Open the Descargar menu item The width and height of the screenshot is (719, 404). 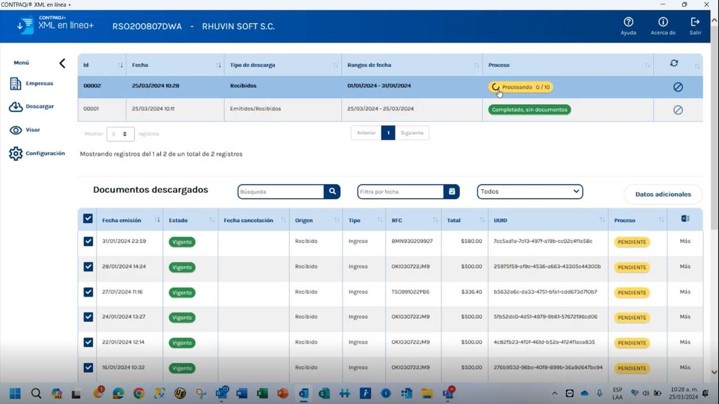coord(31,106)
